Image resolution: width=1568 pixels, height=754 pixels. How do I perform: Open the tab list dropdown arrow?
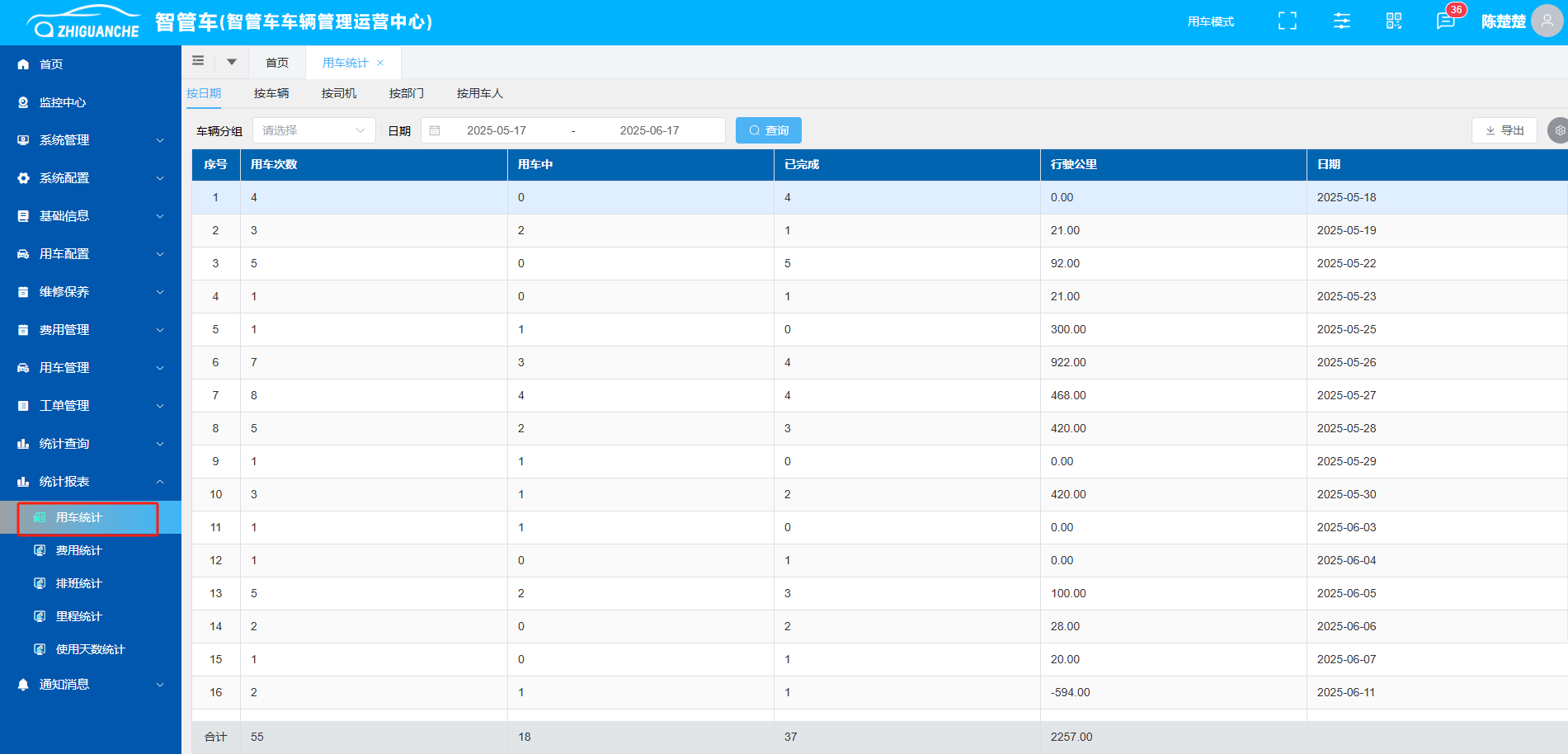pos(232,62)
